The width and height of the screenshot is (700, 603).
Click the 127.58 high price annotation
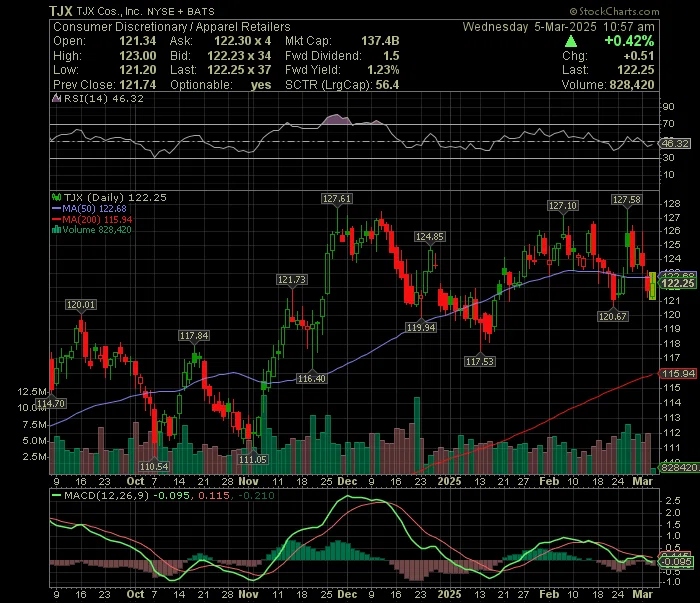[627, 200]
